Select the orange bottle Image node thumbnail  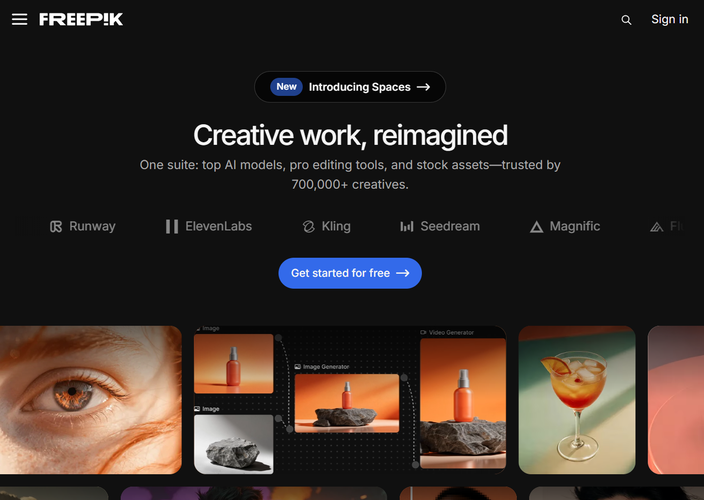point(233,364)
